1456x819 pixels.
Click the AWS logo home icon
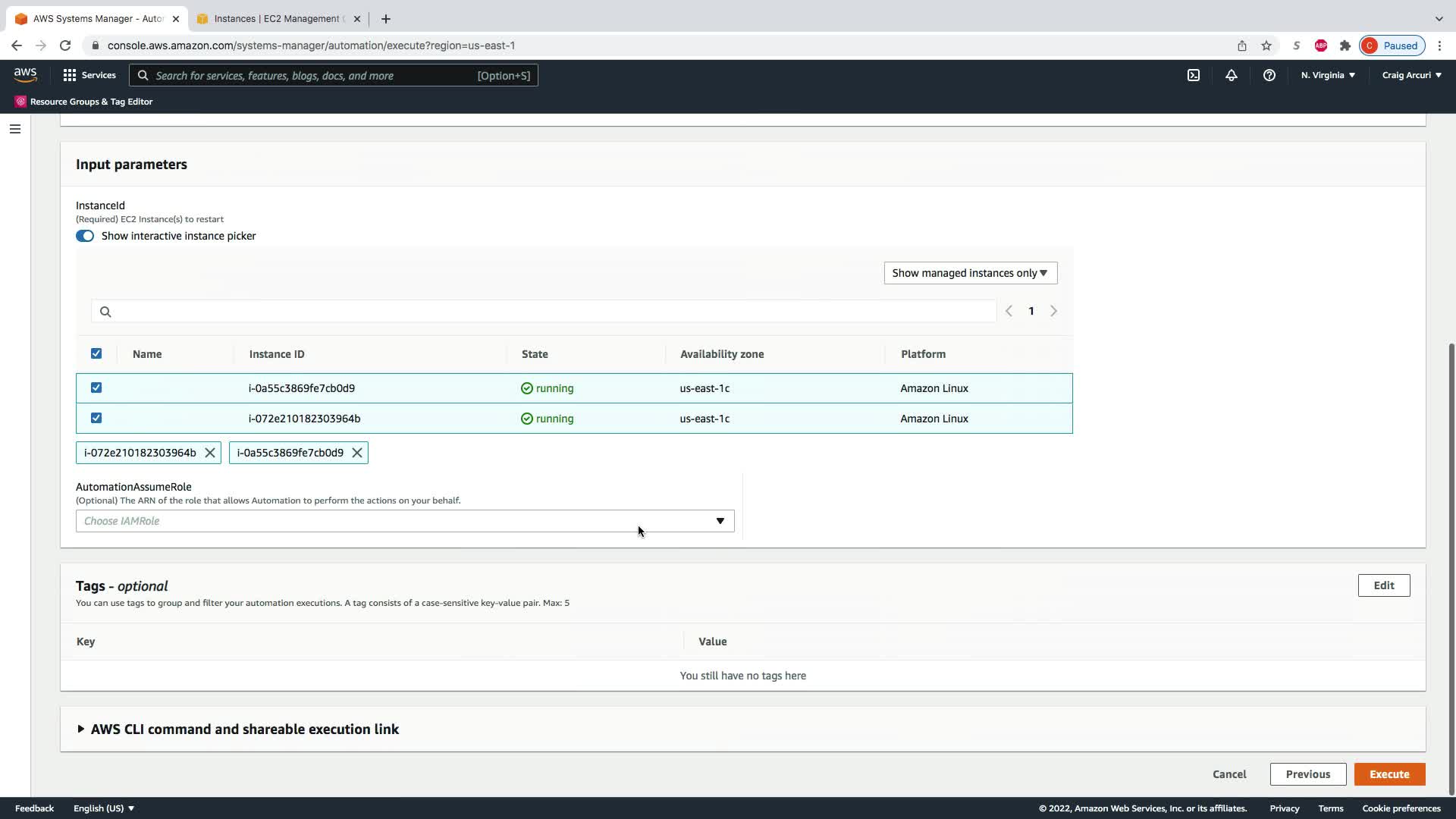tap(25, 74)
